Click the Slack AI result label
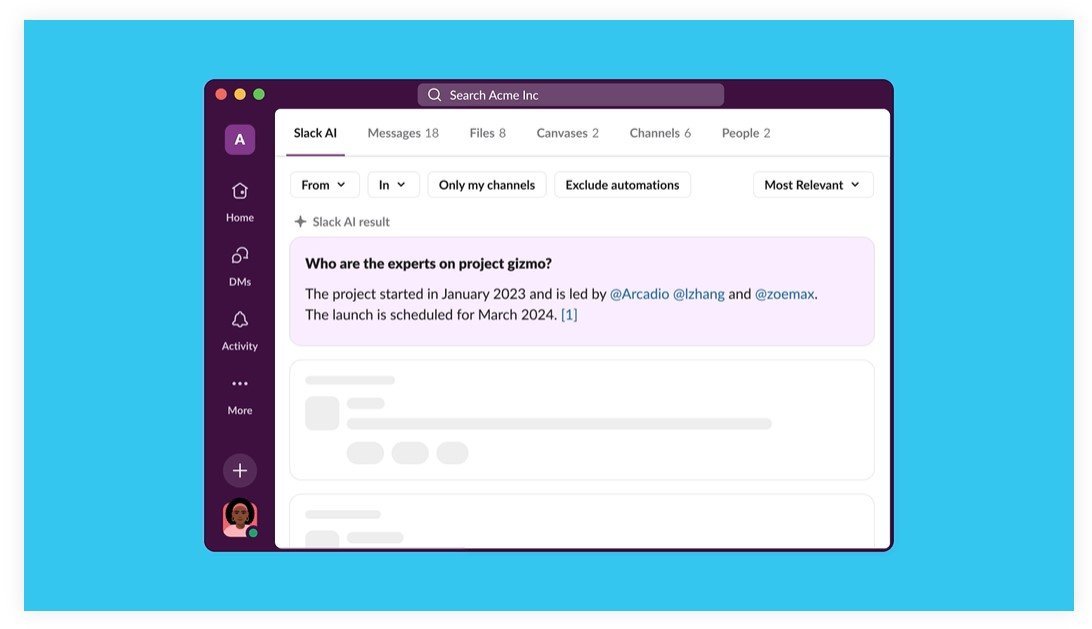Screen dimensions: 1092x629 coord(350,222)
